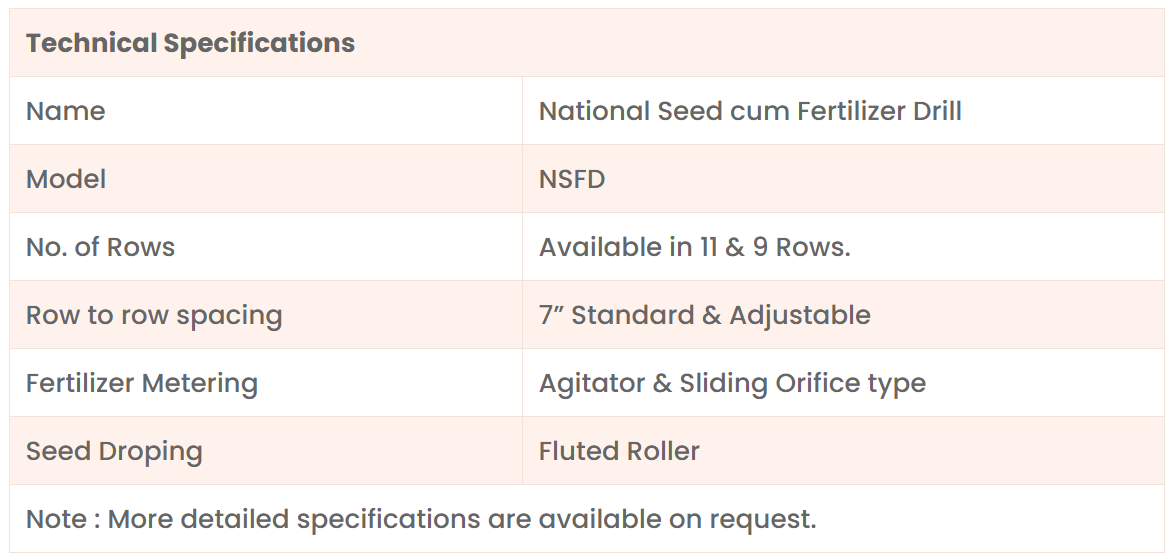This screenshot has width=1173, height=560.
Task: Select the No. of Rows label
Action: [100, 247]
